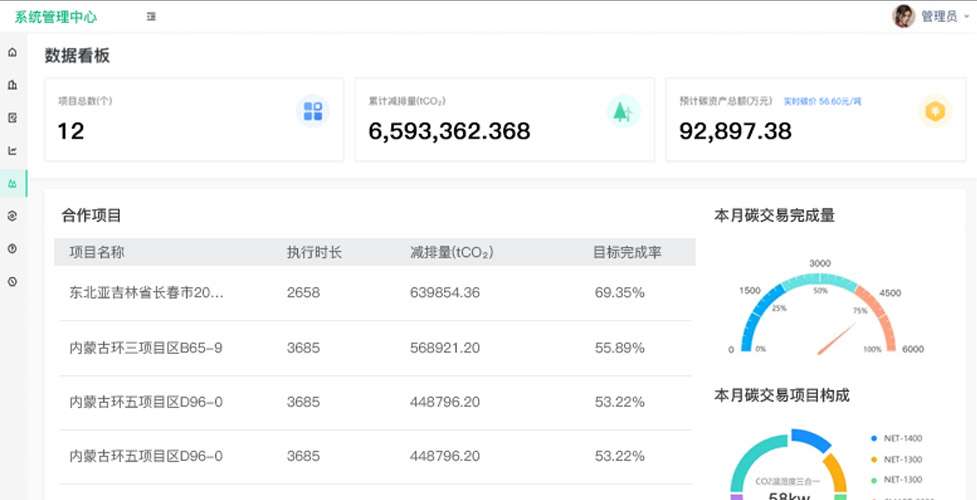Open the building icon in the sidebar

tap(12, 85)
